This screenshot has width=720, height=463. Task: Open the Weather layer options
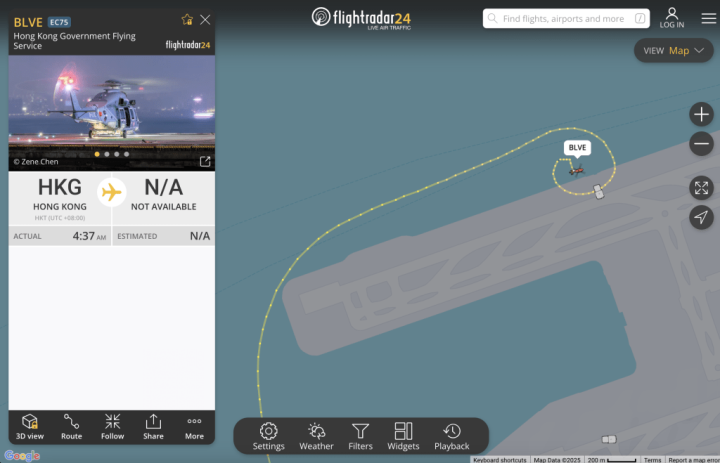316,436
